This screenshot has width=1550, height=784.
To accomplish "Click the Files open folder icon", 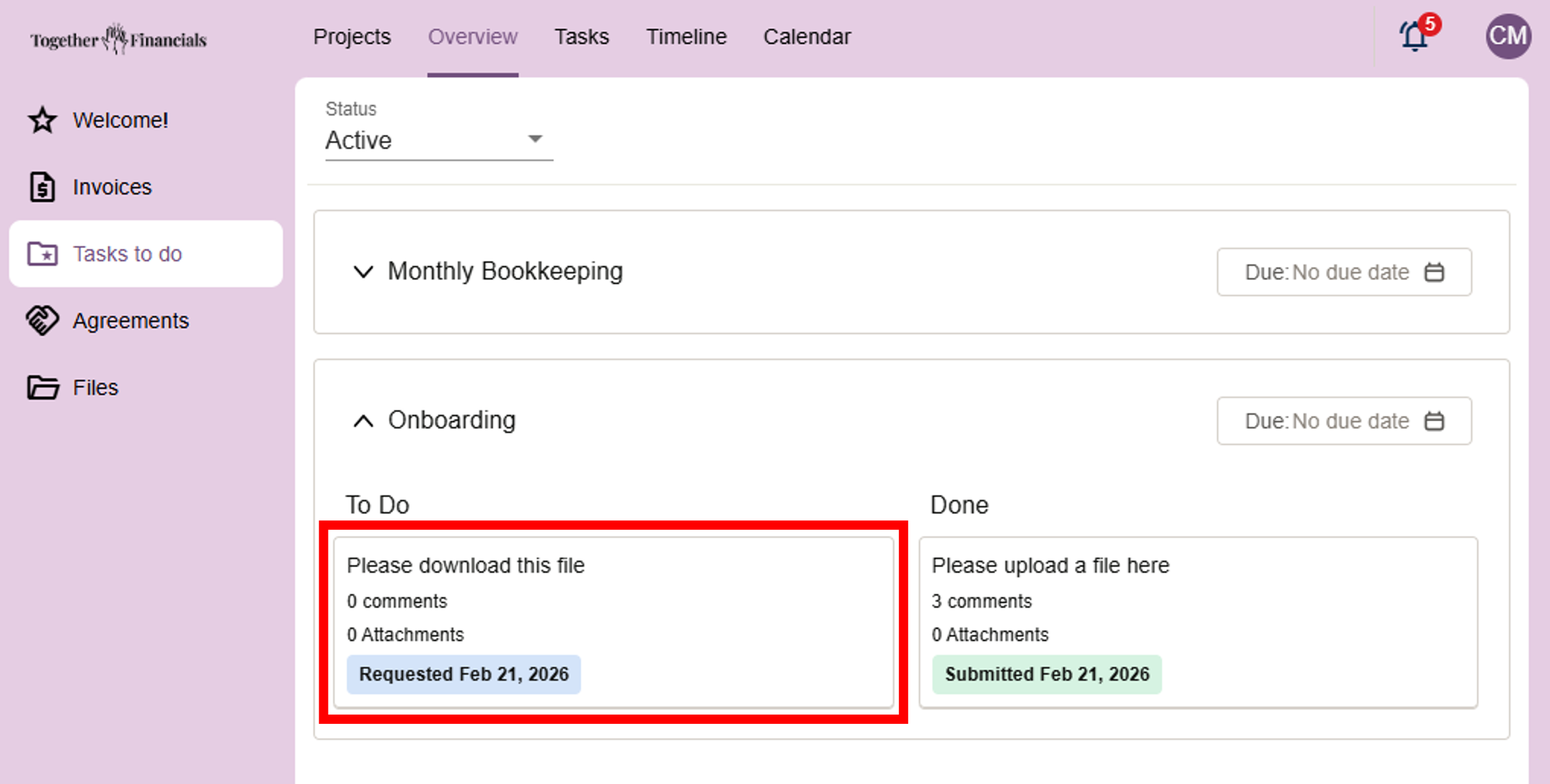I will [42, 387].
